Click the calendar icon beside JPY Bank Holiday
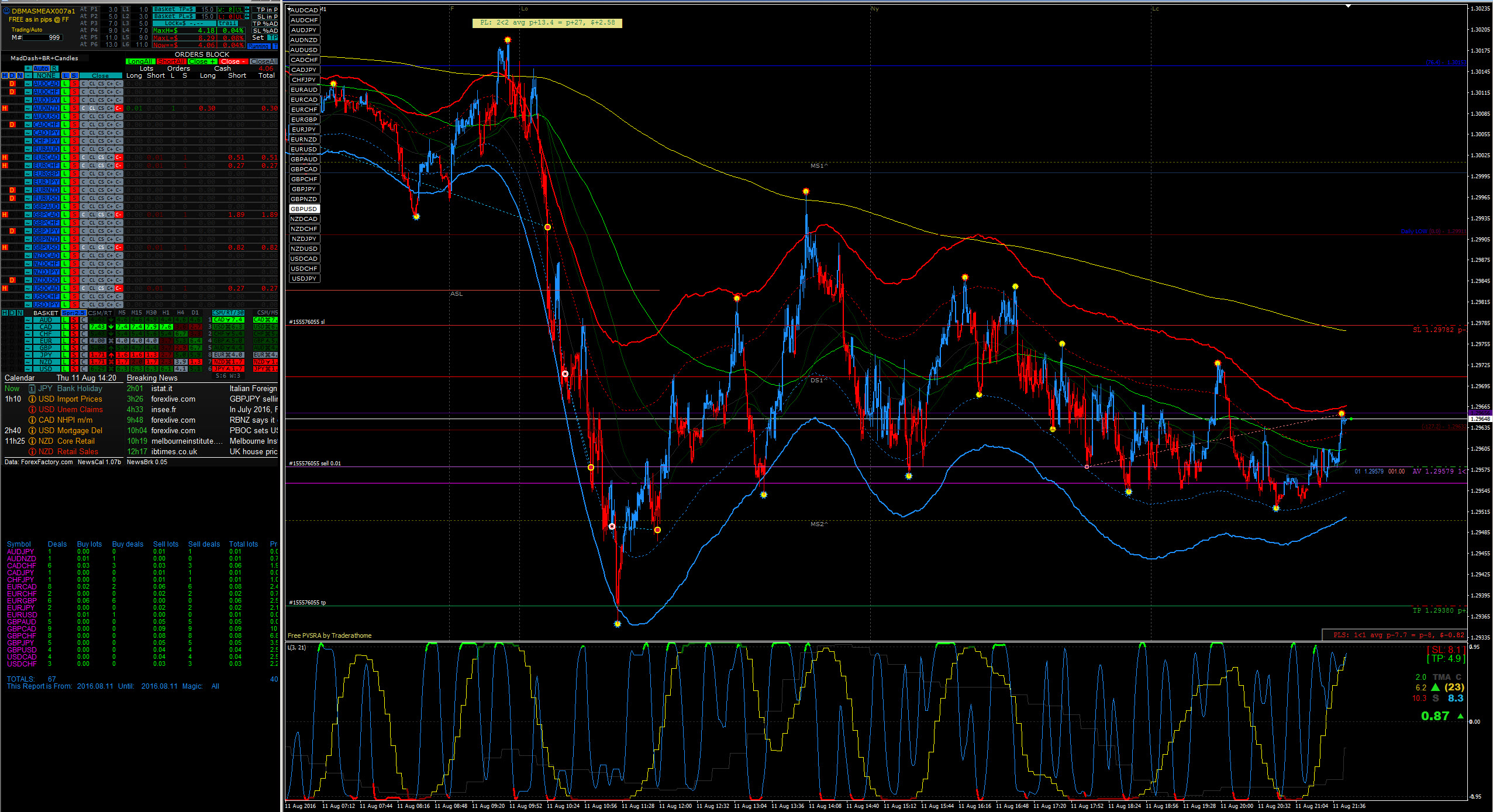This screenshot has height=812, width=1493. click(33, 389)
